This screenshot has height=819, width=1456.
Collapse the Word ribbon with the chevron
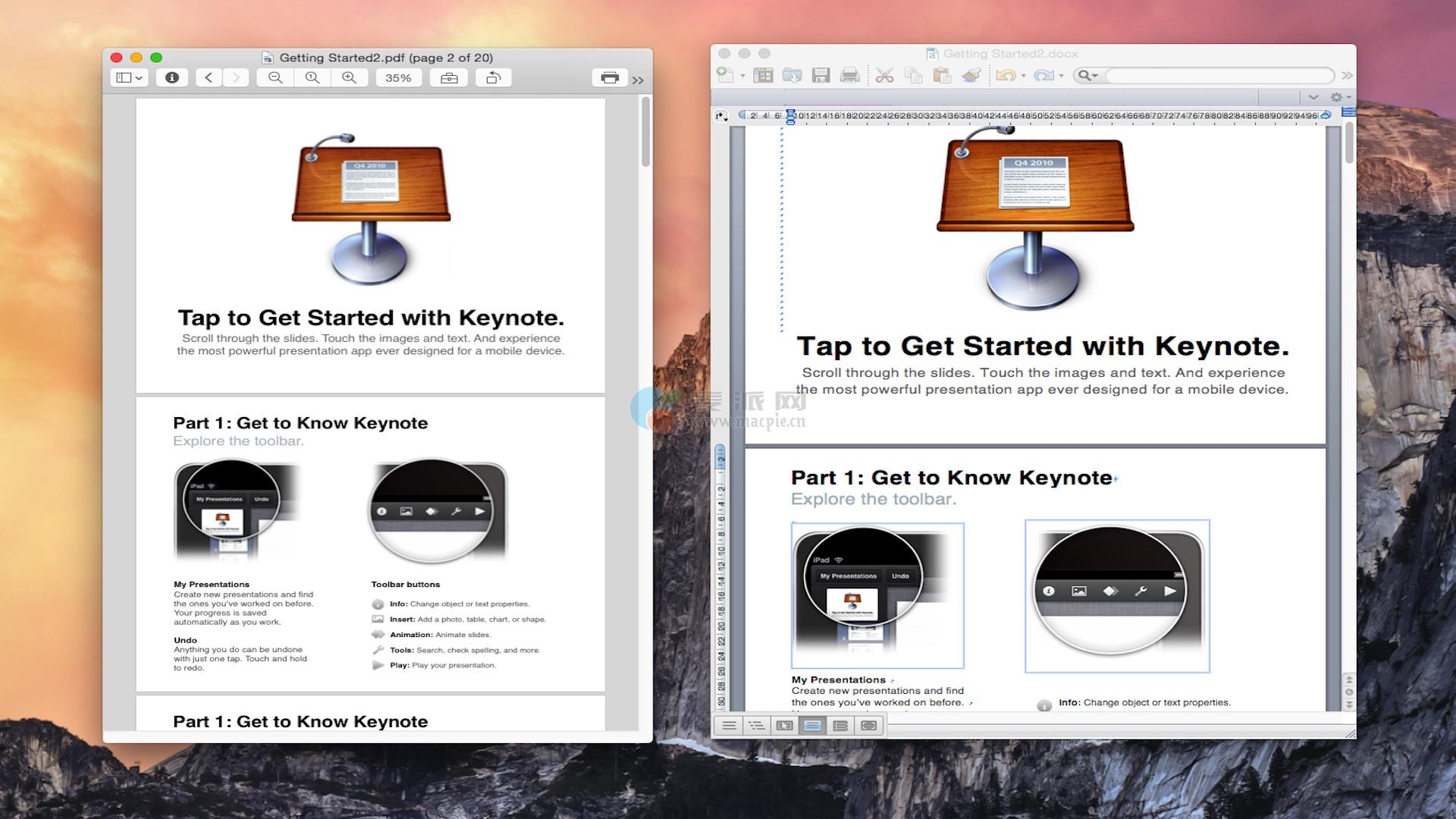click(x=1313, y=97)
